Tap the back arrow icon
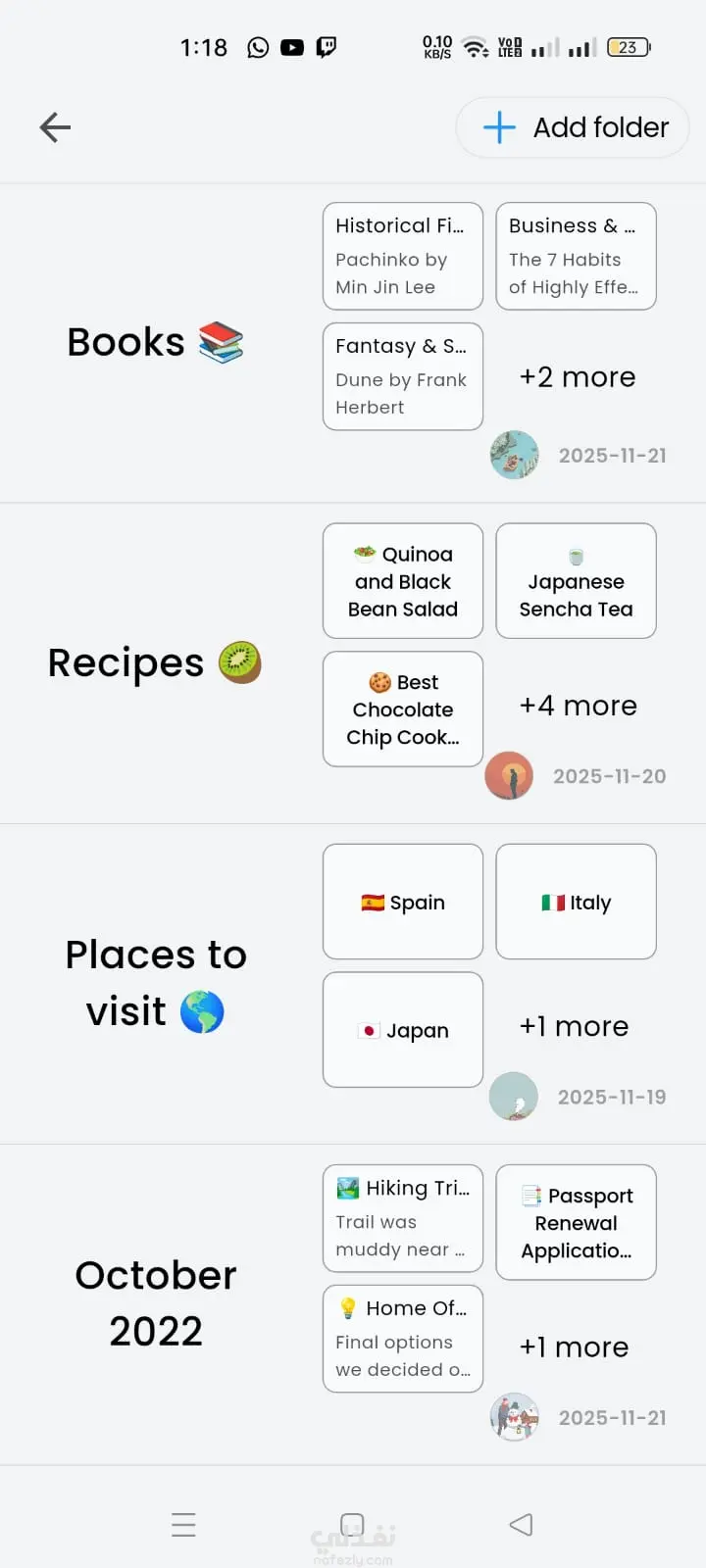Image resolution: width=706 pixels, height=1568 pixels. (55, 127)
